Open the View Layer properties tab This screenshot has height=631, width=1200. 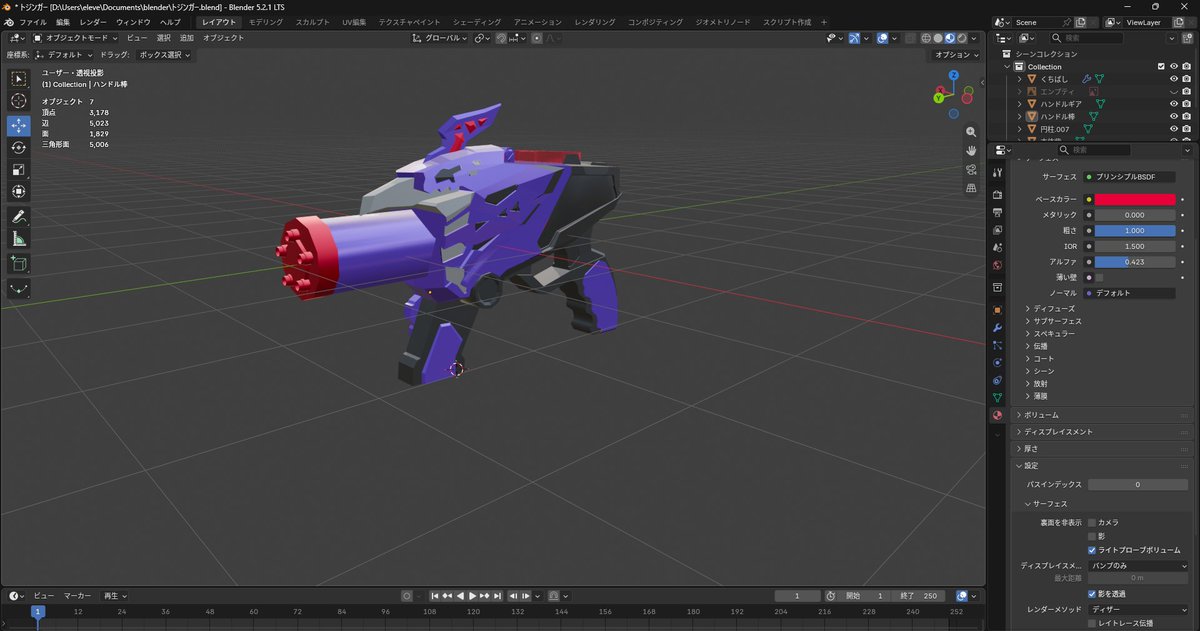tap(997, 230)
